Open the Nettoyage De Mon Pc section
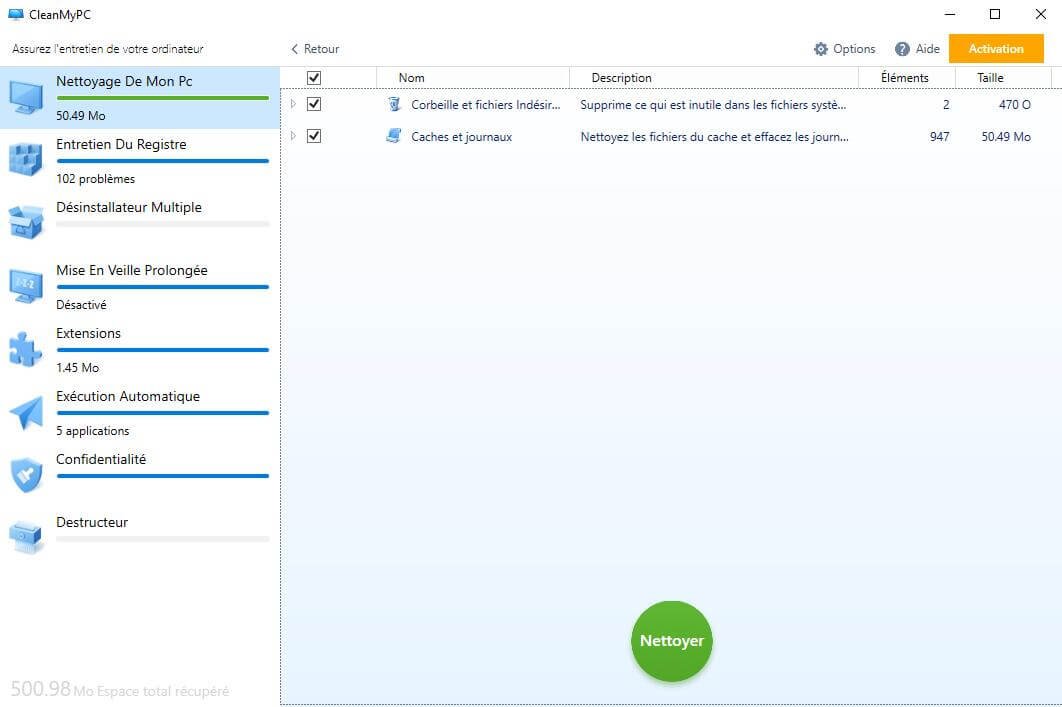Image resolution: width=1062 pixels, height=707 pixels. tap(140, 98)
